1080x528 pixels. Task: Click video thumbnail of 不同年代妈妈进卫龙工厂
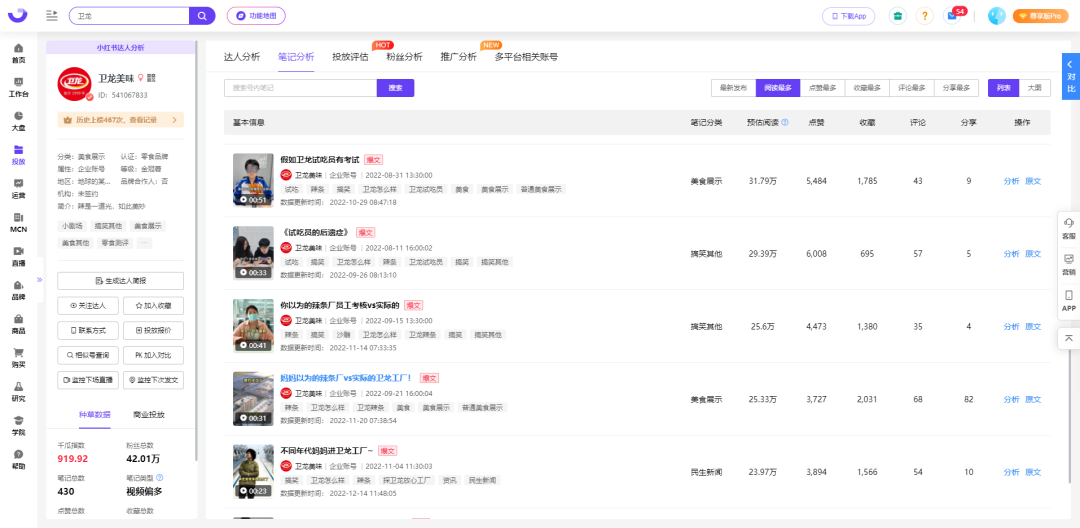point(253,471)
